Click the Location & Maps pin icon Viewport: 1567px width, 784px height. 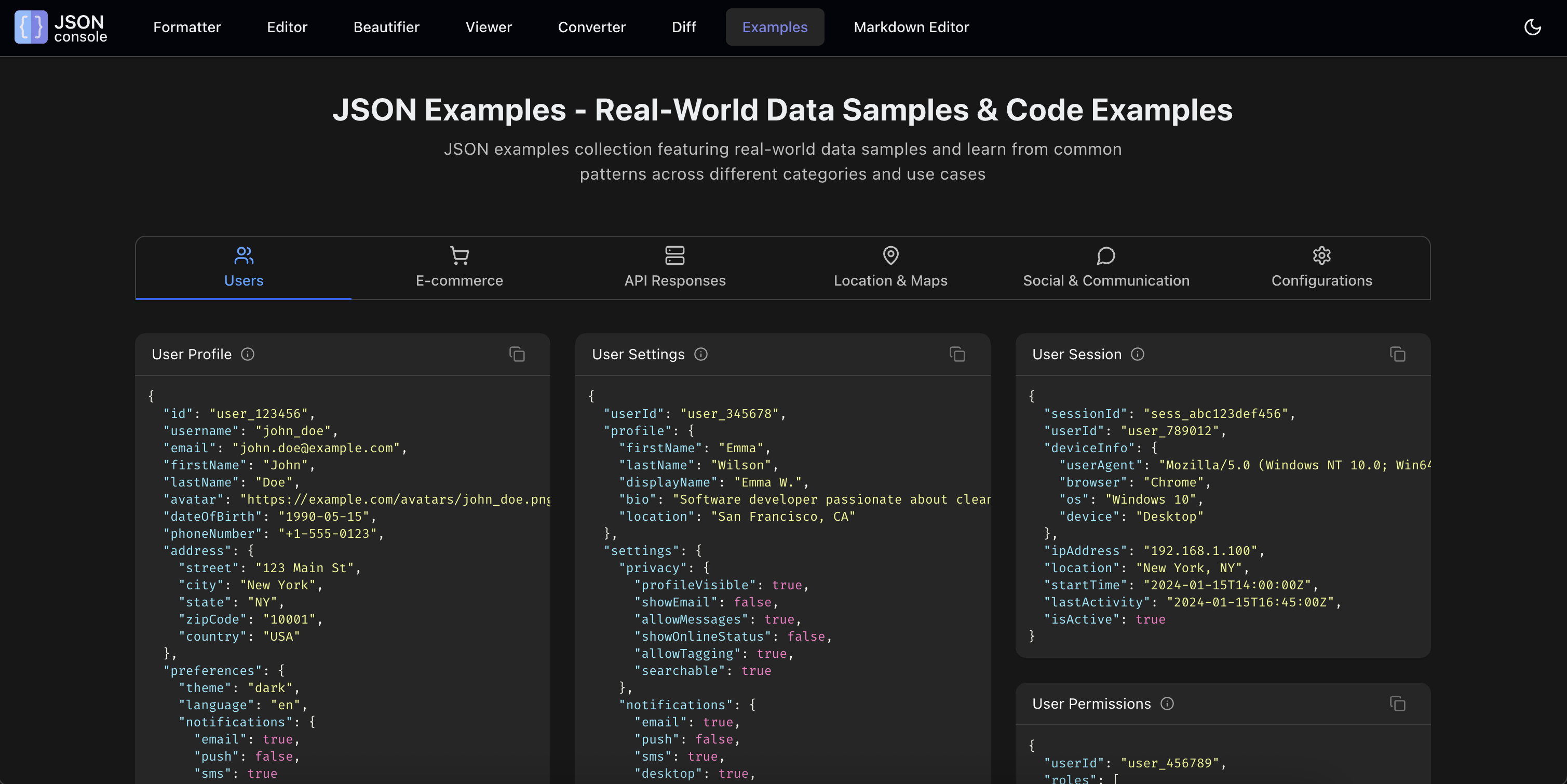(x=890, y=255)
